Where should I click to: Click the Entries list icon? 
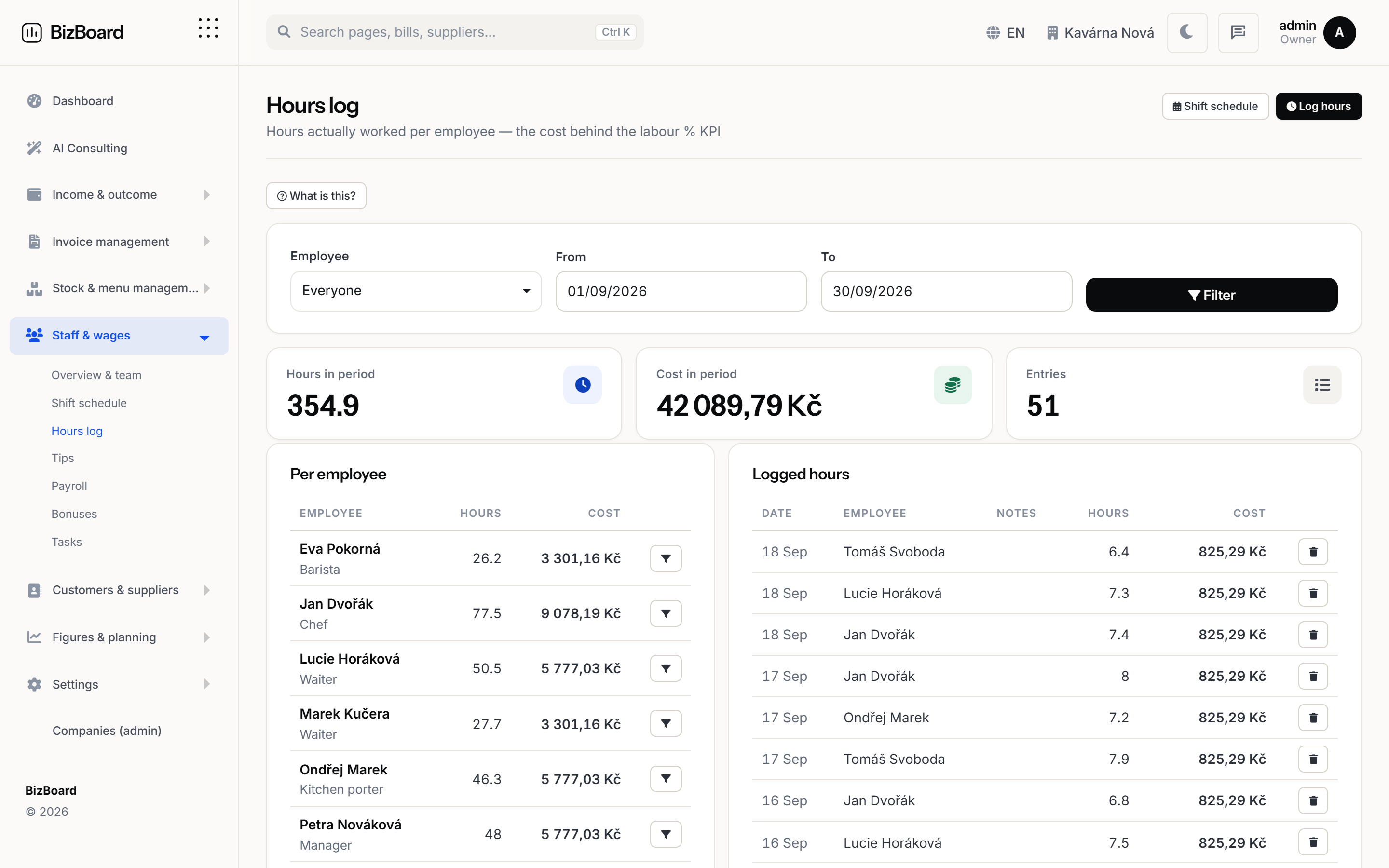pyautogui.click(x=1322, y=385)
